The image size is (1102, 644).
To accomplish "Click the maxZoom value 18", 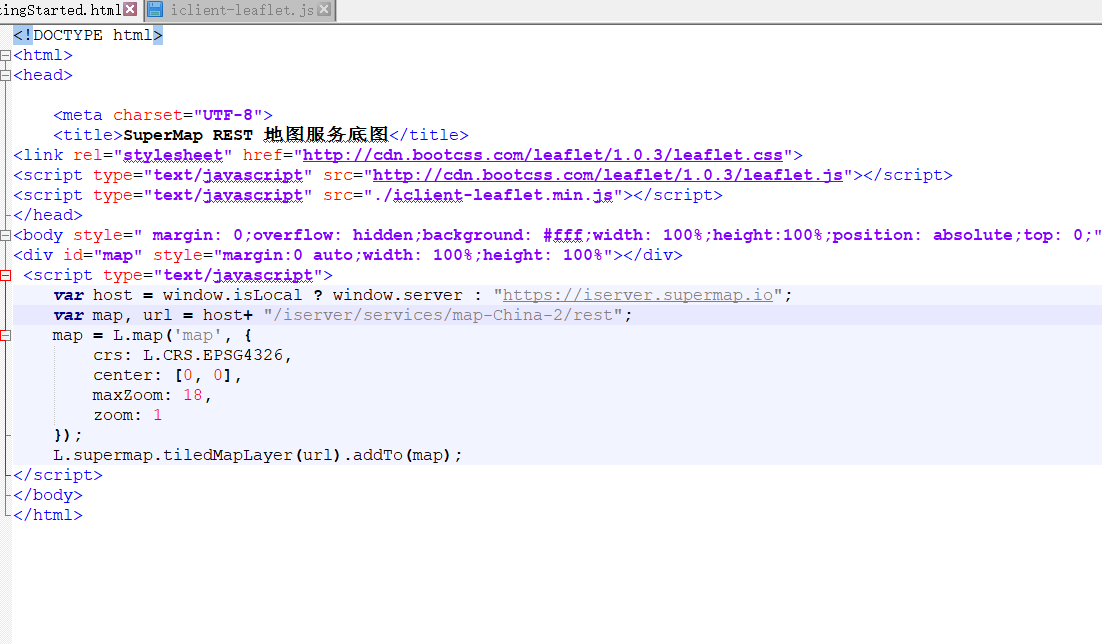I will tap(193, 395).
